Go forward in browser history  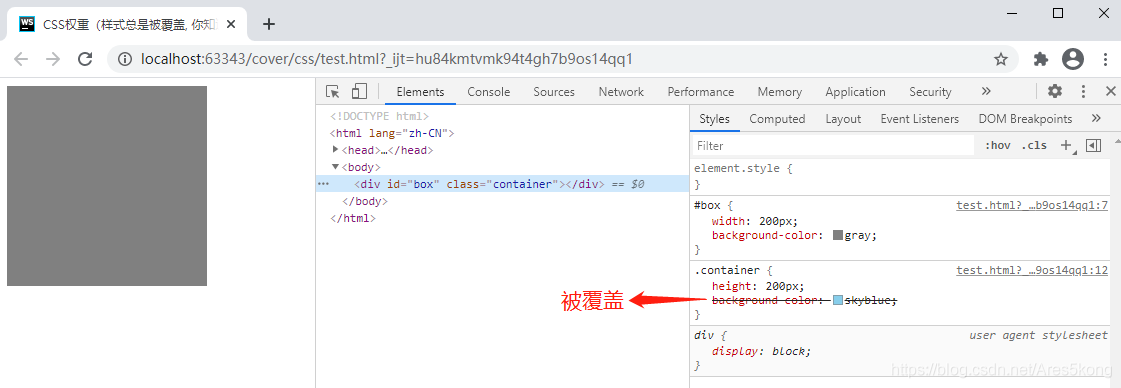click(x=53, y=59)
